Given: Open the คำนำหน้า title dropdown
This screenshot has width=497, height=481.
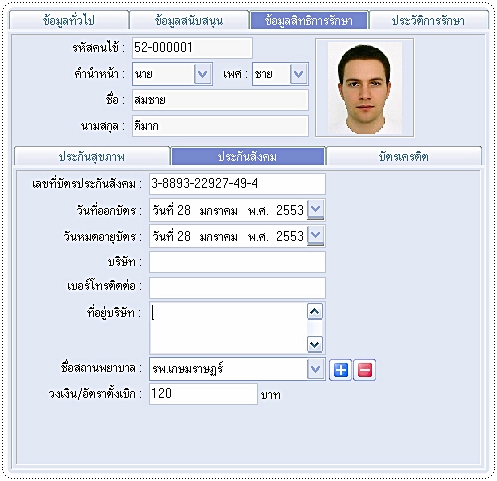Looking at the screenshot, I should pos(203,74).
